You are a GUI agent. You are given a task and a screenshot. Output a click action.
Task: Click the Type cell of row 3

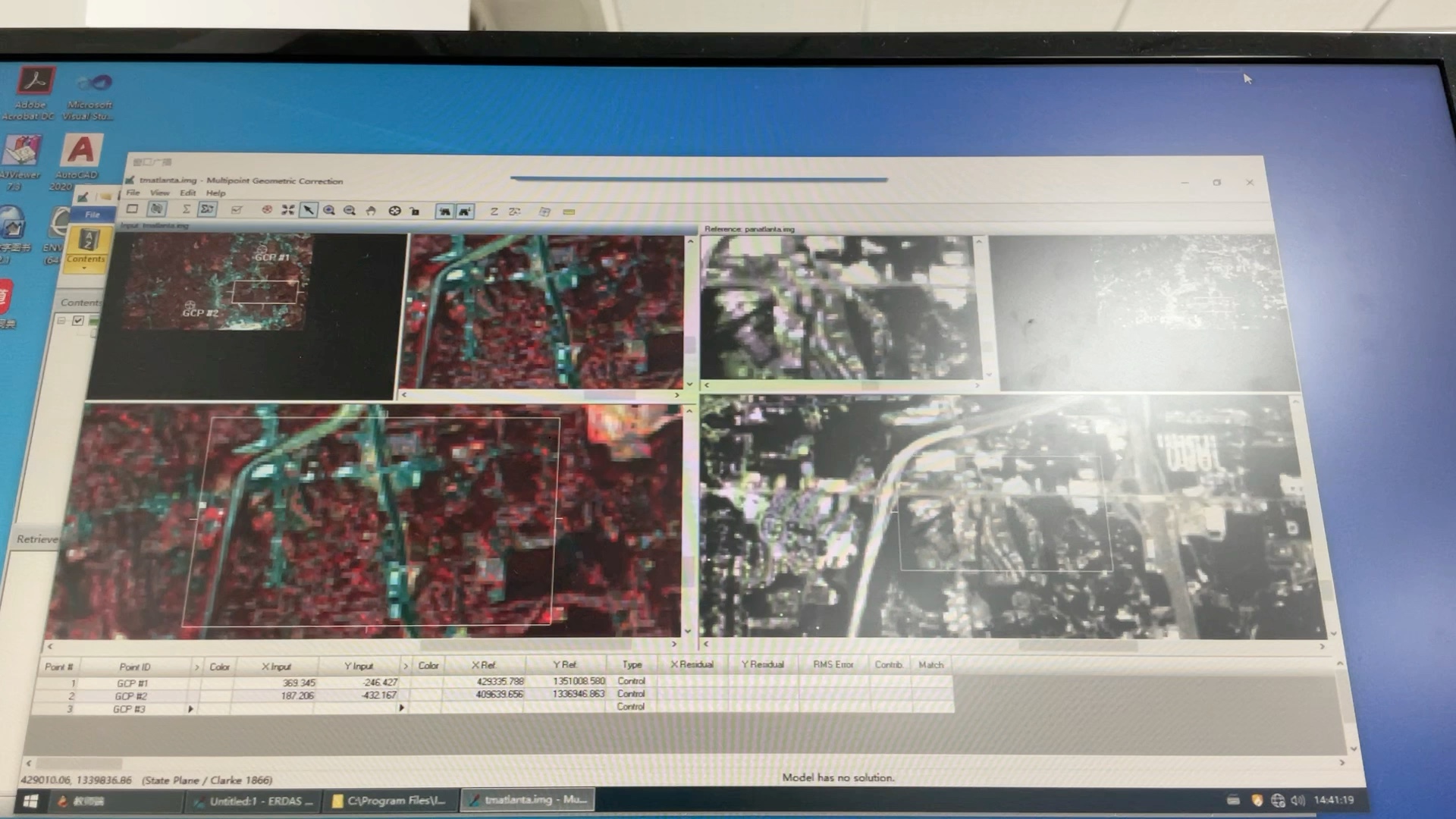coord(630,706)
